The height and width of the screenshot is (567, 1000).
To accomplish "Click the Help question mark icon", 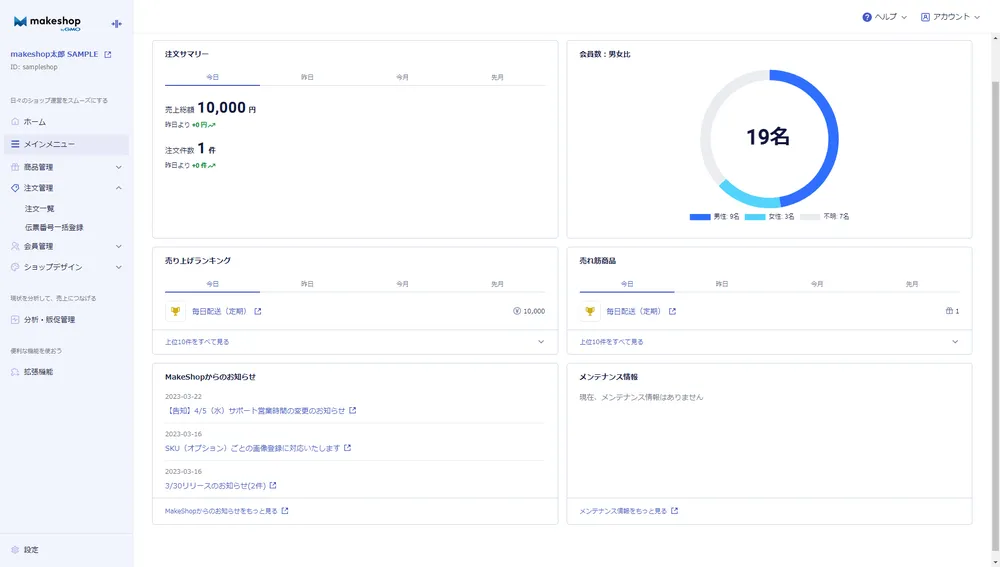I will point(867,17).
